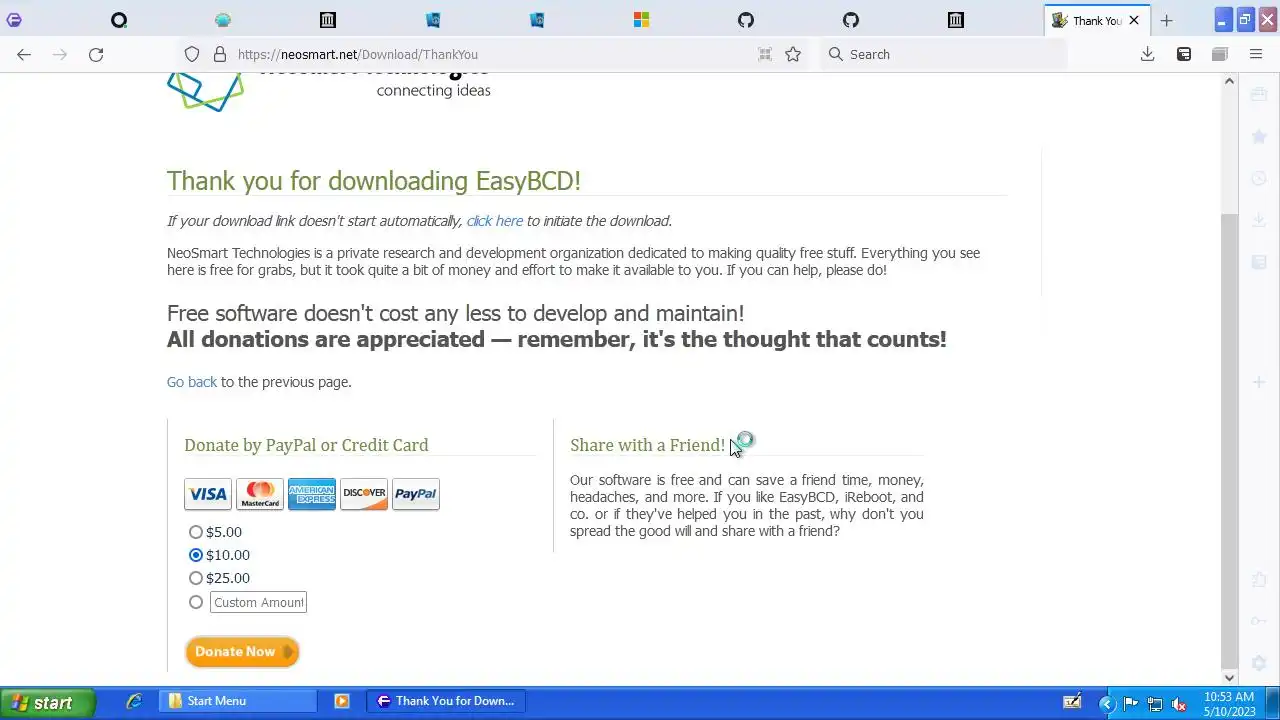1280x720 pixels.
Task: Open bookmarks star in right sidebar
Action: coord(1259,136)
